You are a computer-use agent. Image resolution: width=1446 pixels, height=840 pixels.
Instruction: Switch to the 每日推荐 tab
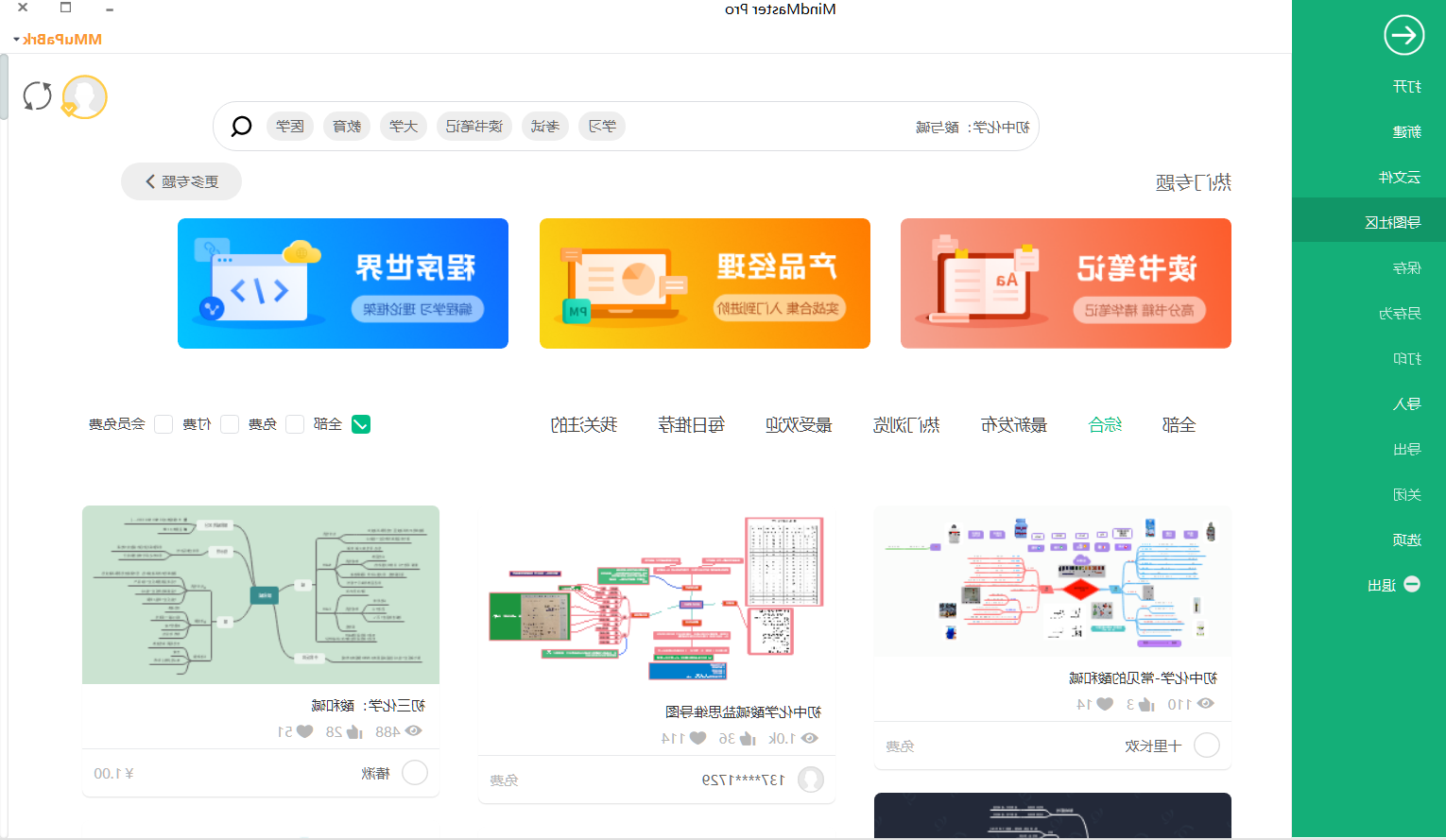[692, 425]
